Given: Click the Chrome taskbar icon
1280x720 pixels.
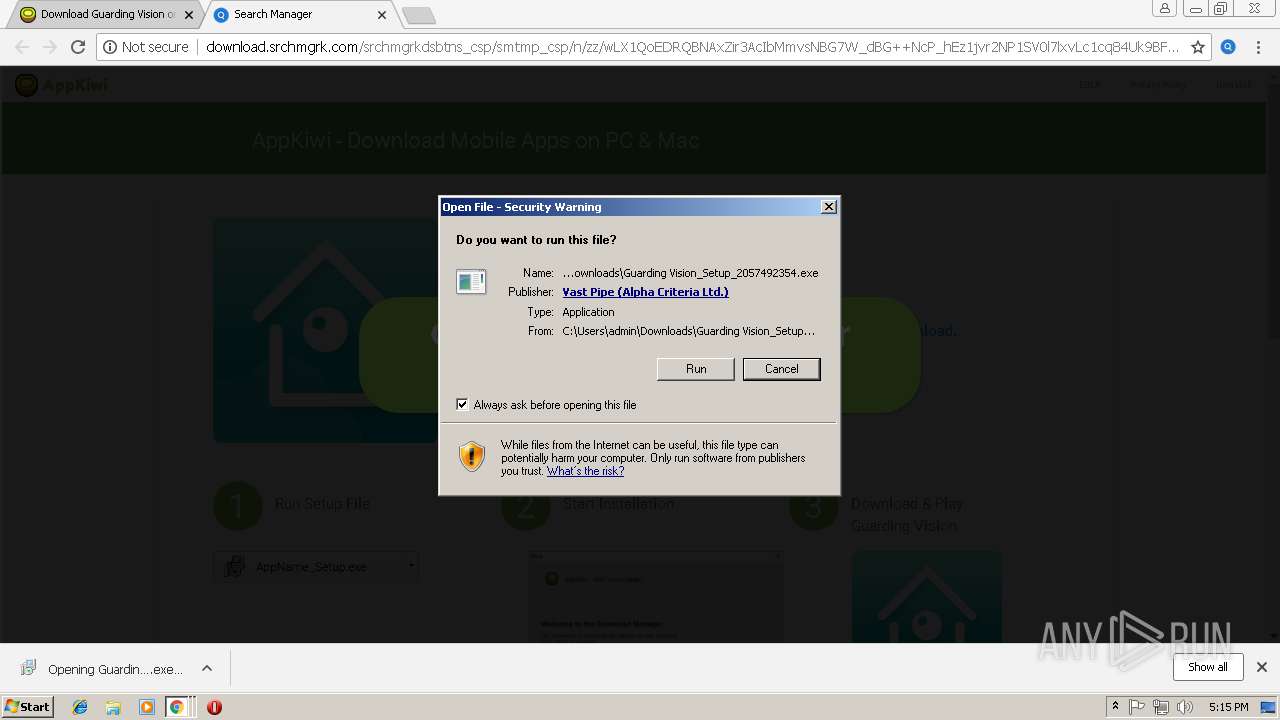Looking at the screenshot, I should (176, 707).
